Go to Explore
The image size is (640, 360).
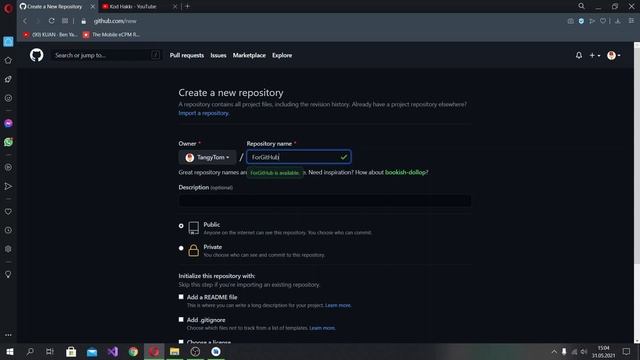click(282, 55)
